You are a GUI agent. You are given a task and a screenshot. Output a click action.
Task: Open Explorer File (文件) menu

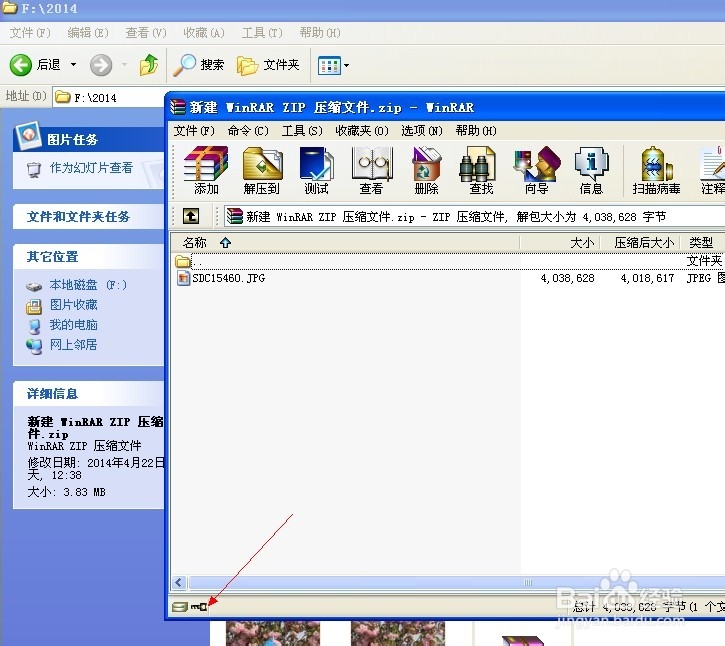coord(30,33)
